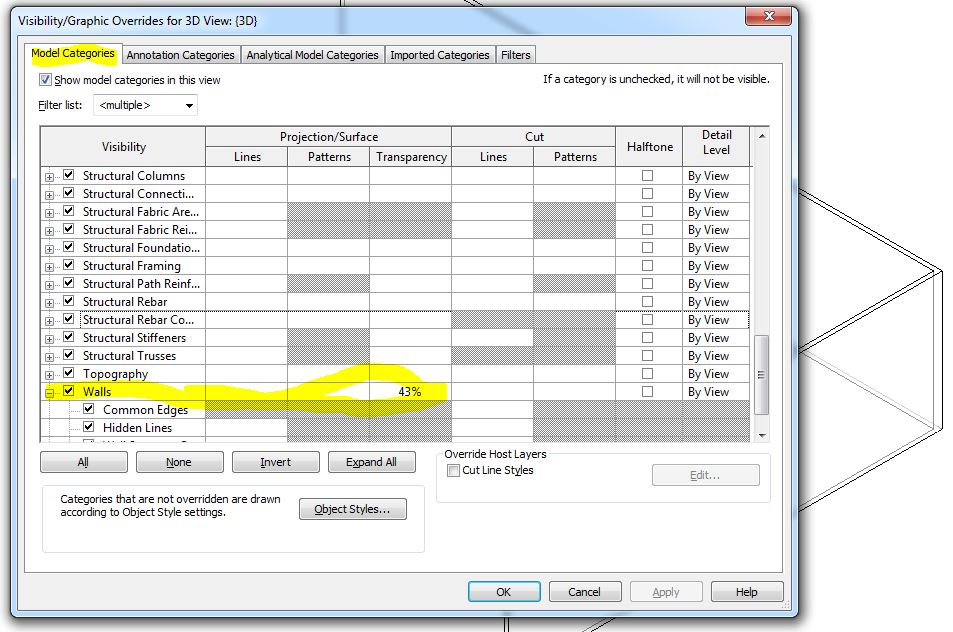The height and width of the screenshot is (632, 953).
Task: Confirm with the OK button
Action: pos(504,592)
